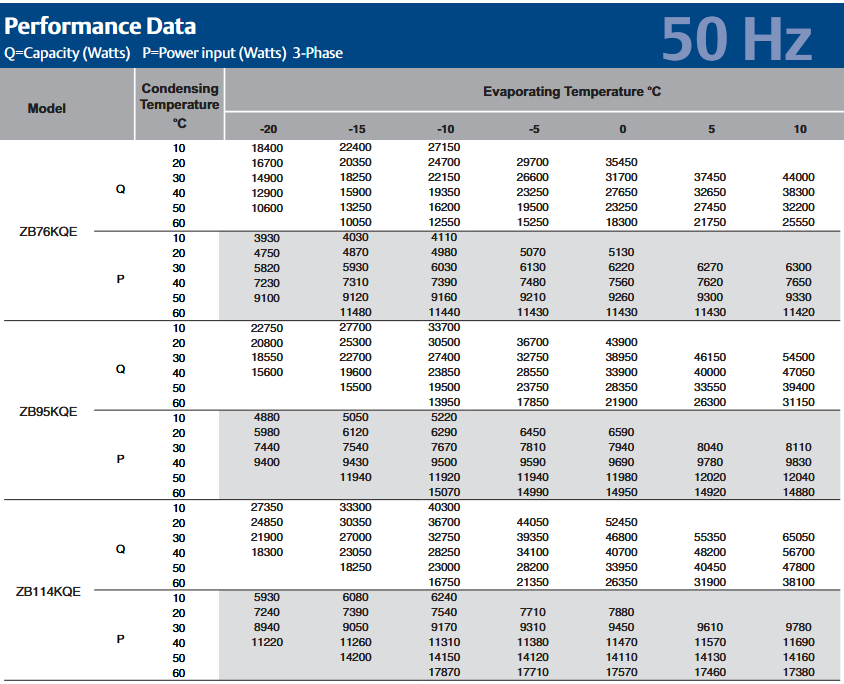Select the "-20" evaporating temperature column header
The width and height of the screenshot is (844, 684).
point(268,129)
